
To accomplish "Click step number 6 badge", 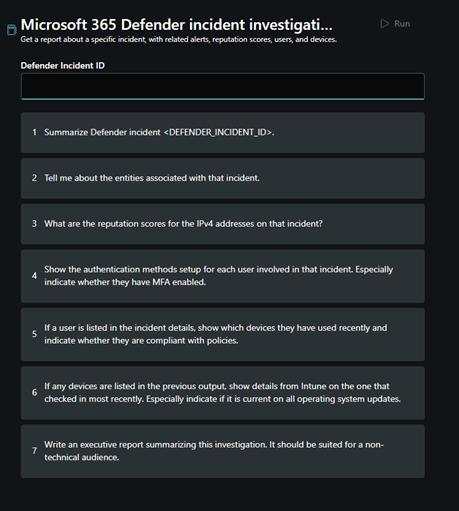I will pyautogui.click(x=34, y=392).
